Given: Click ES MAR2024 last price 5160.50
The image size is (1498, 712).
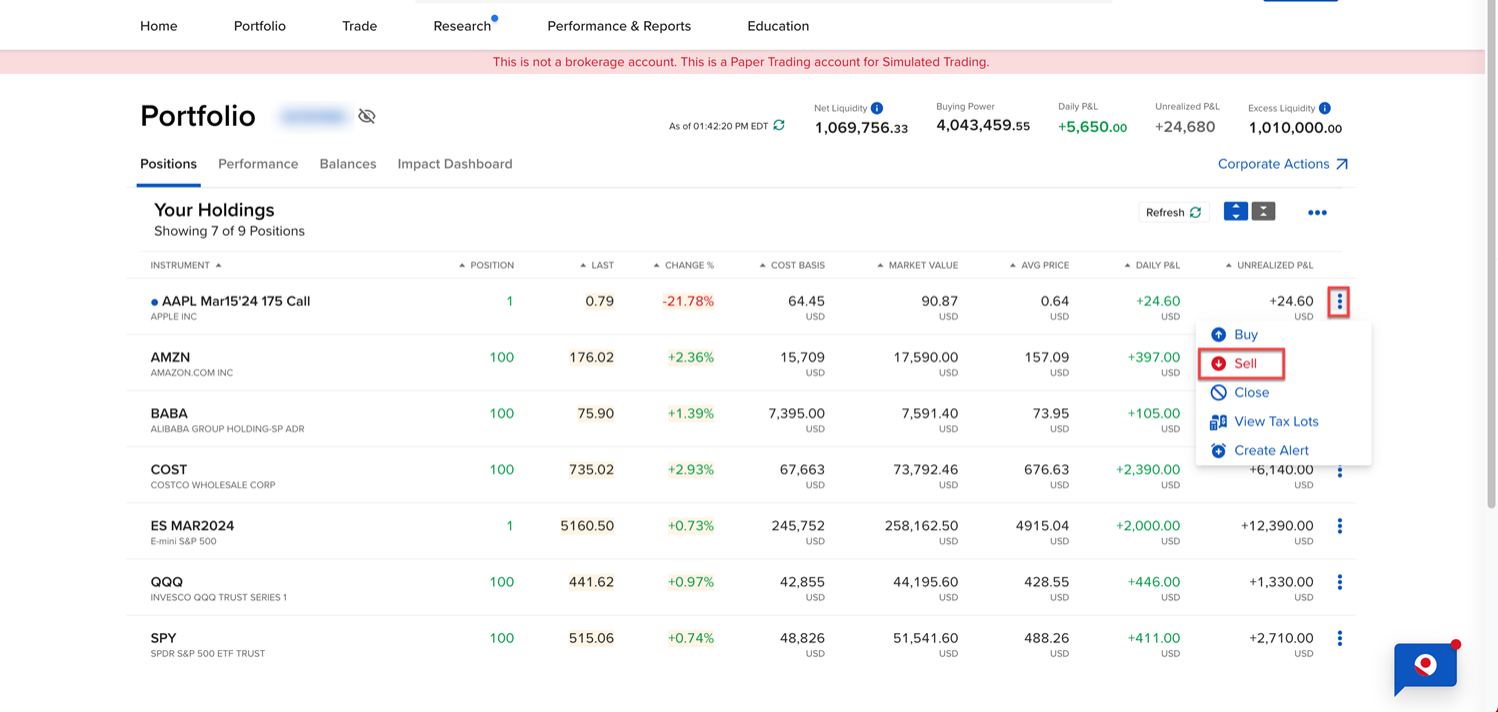Looking at the screenshot, I should (587, 525).
